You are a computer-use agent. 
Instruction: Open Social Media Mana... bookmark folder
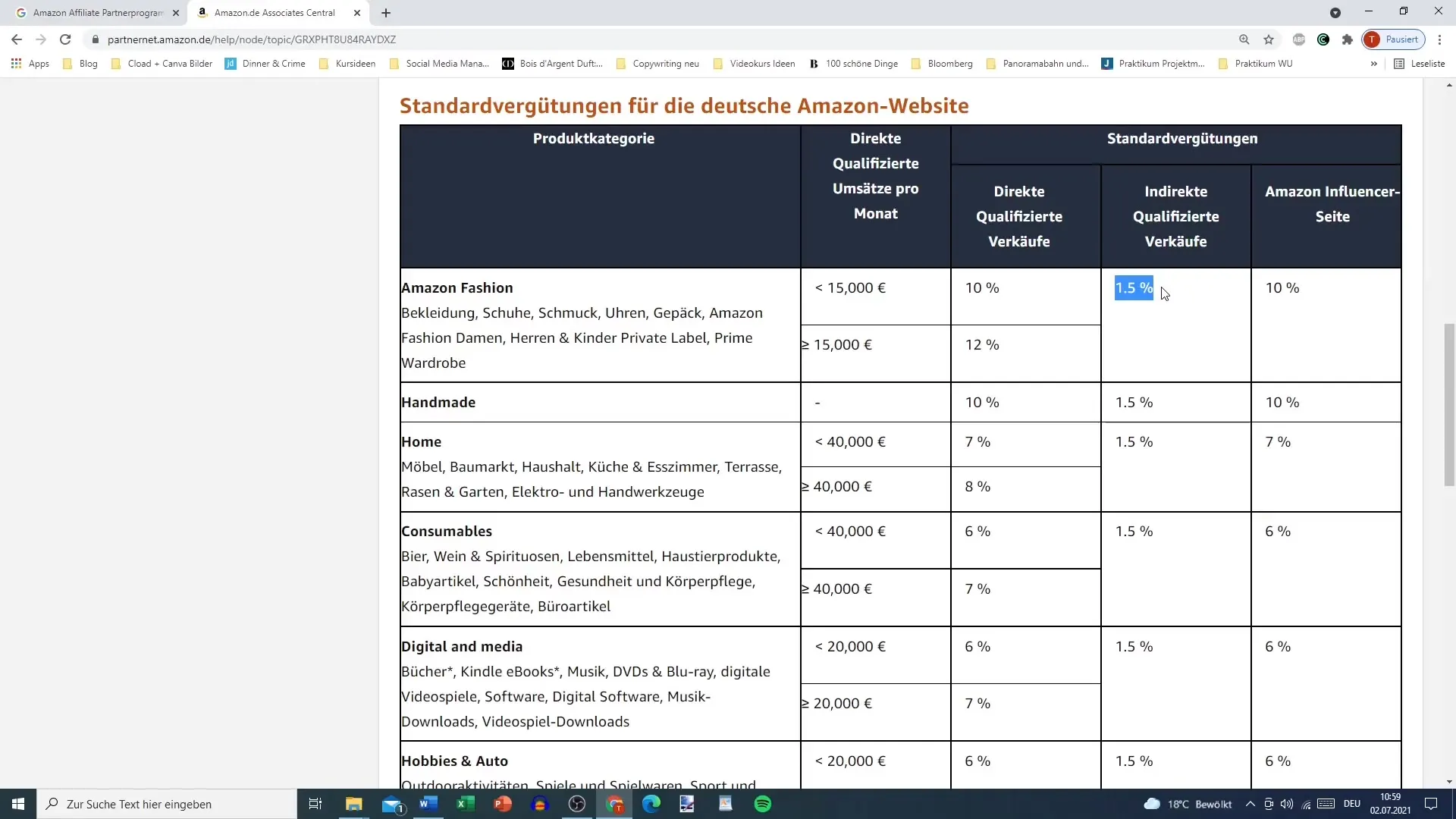pos(439,64)
